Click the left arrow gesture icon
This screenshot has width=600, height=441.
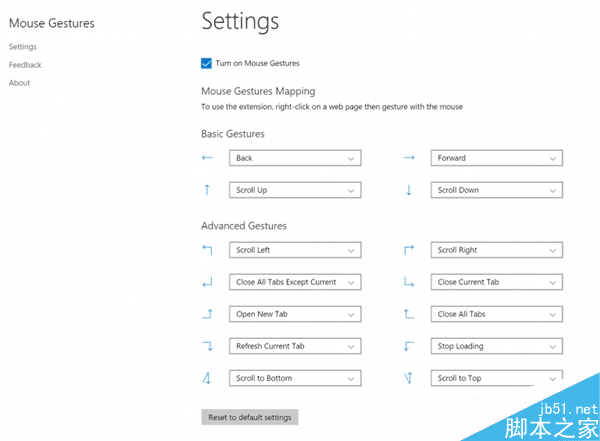207,158
